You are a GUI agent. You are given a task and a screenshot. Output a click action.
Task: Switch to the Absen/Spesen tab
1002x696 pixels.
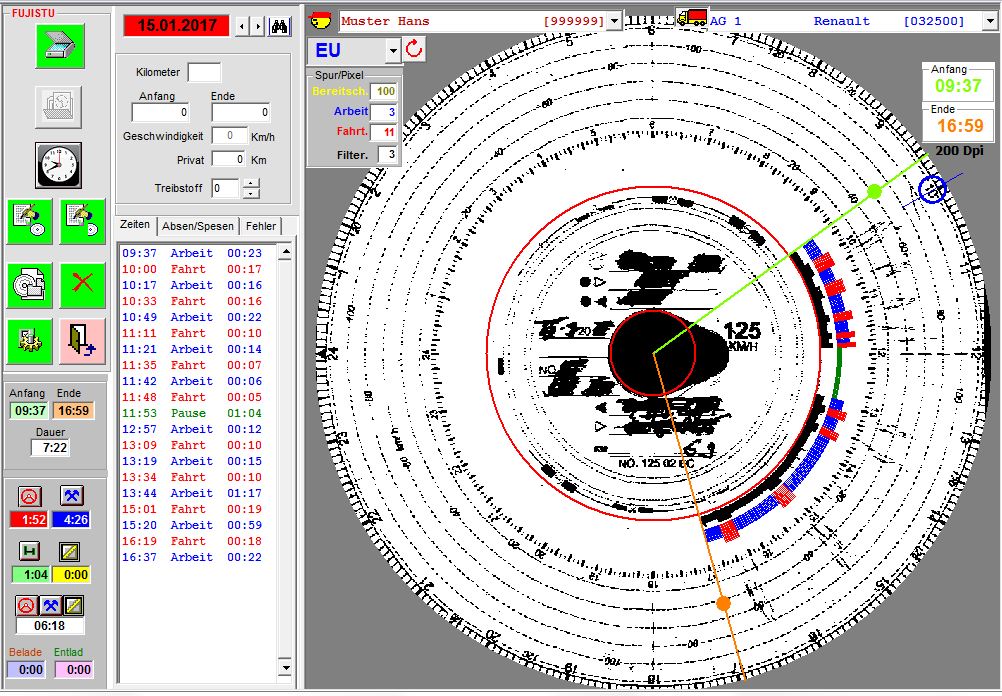pyautogui.click(x=198, y=226)
